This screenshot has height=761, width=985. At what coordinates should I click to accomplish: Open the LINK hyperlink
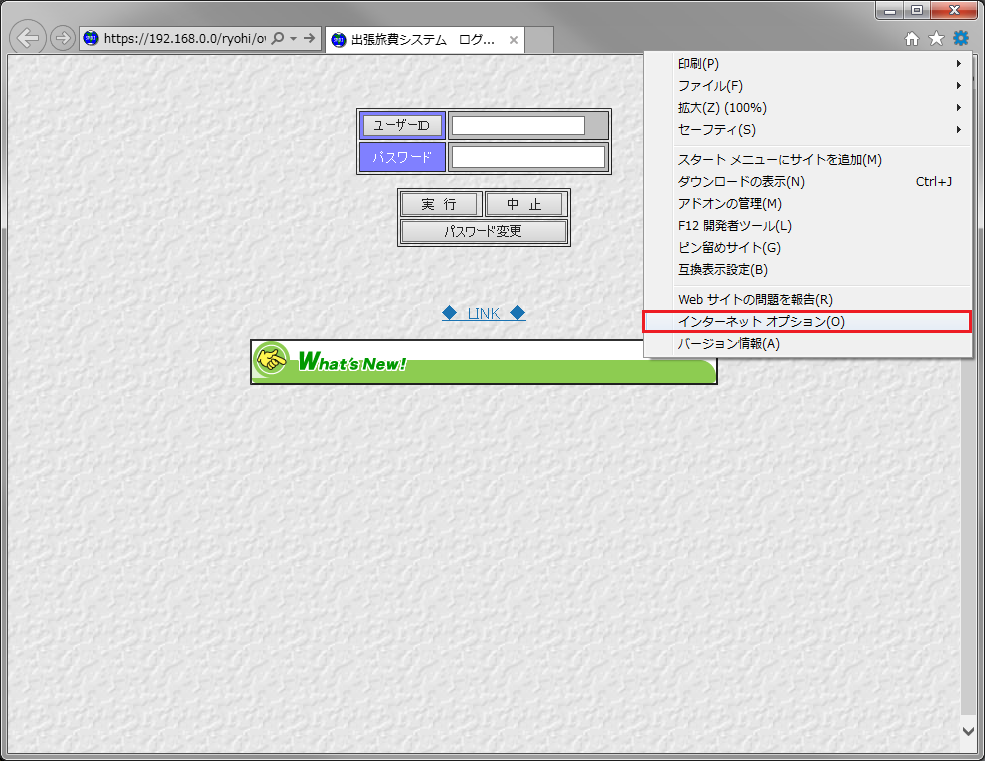point(484,313)
